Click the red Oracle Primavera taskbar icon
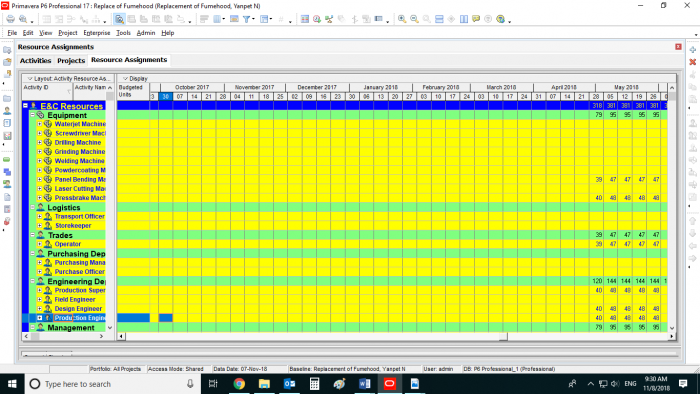 tap(389, 384)
